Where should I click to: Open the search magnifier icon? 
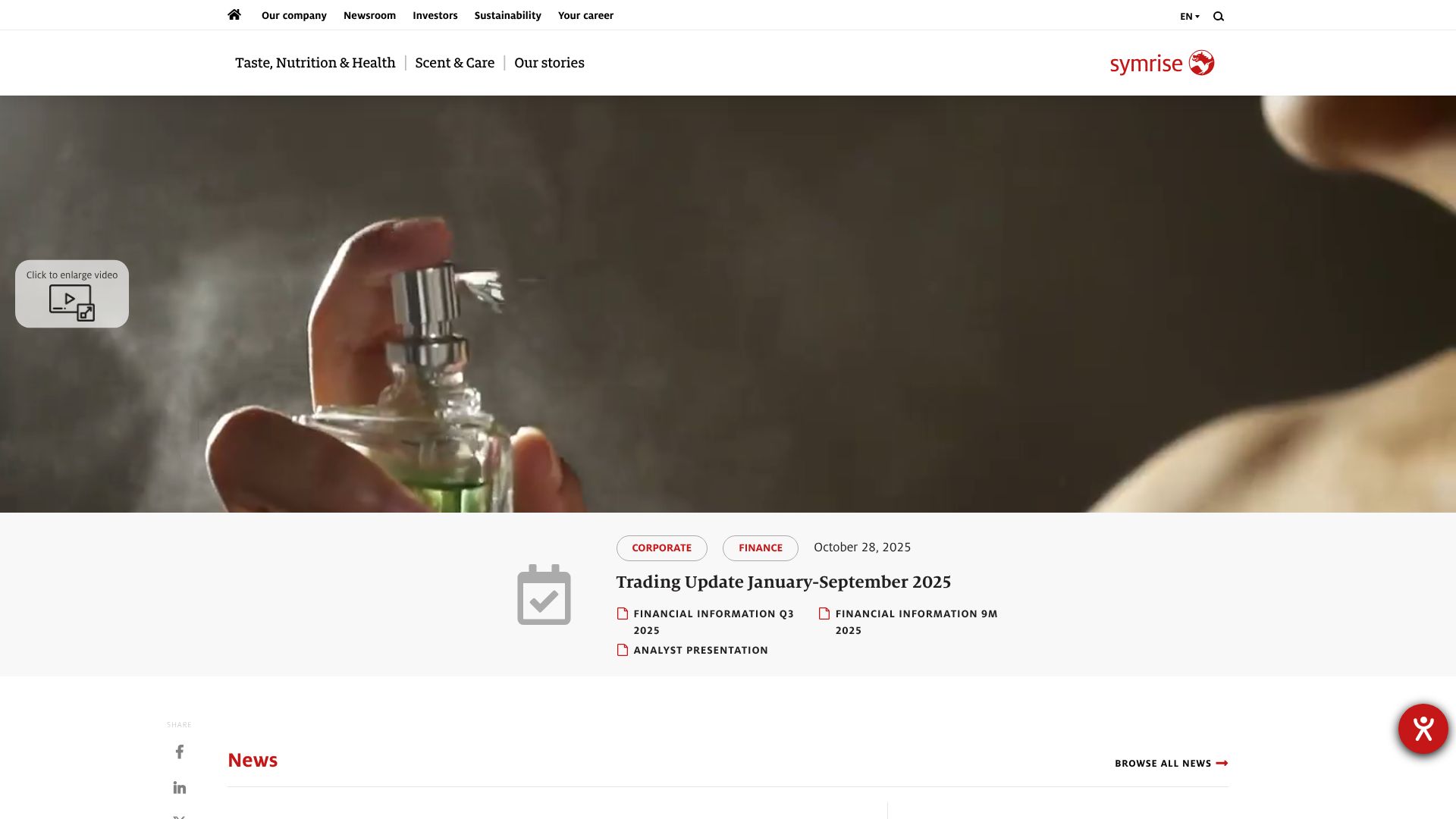point(1219,16)
